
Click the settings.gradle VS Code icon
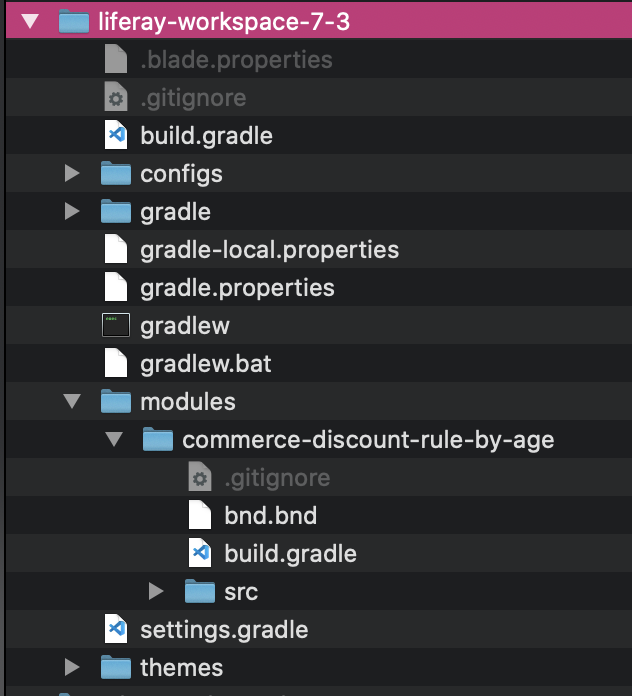click(x=116, y=629)
